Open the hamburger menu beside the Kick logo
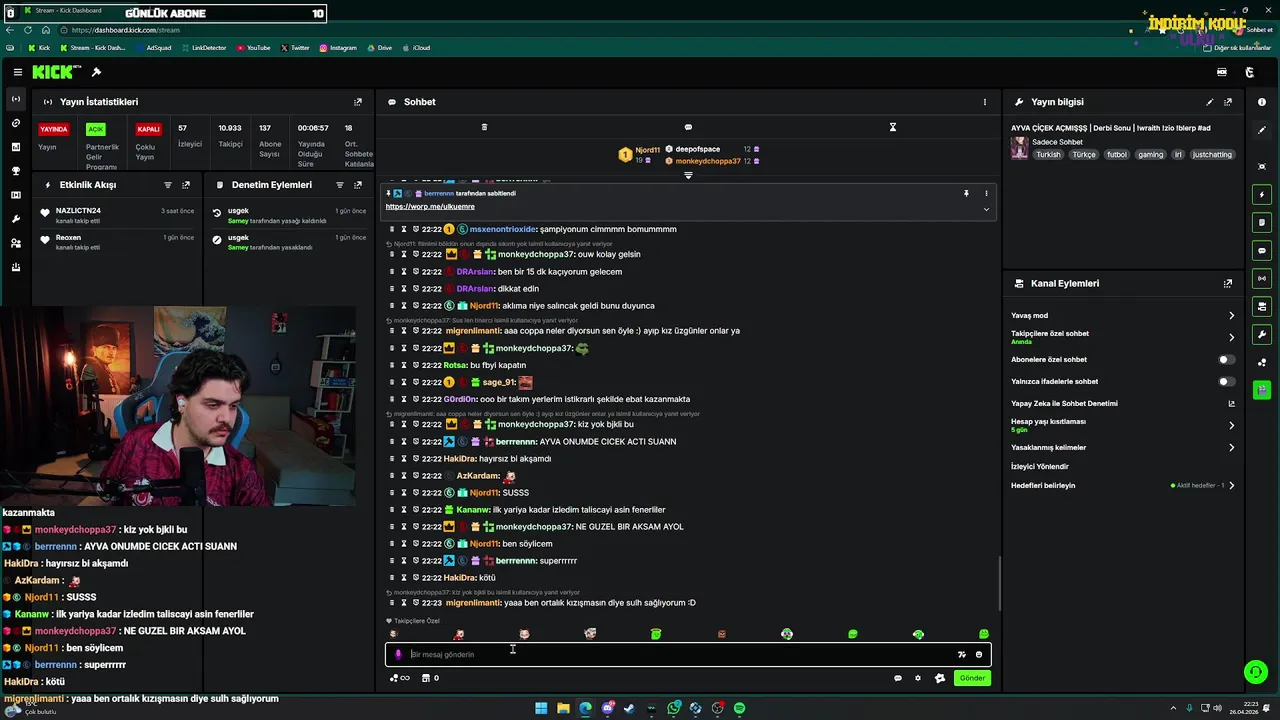 18,72
